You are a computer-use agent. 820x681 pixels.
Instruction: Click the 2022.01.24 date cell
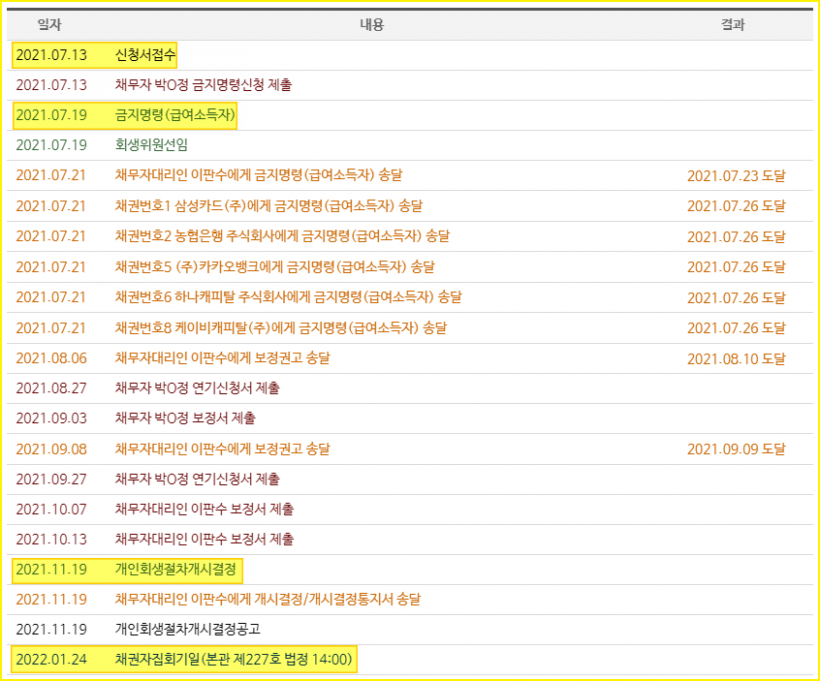click(51, 659)
